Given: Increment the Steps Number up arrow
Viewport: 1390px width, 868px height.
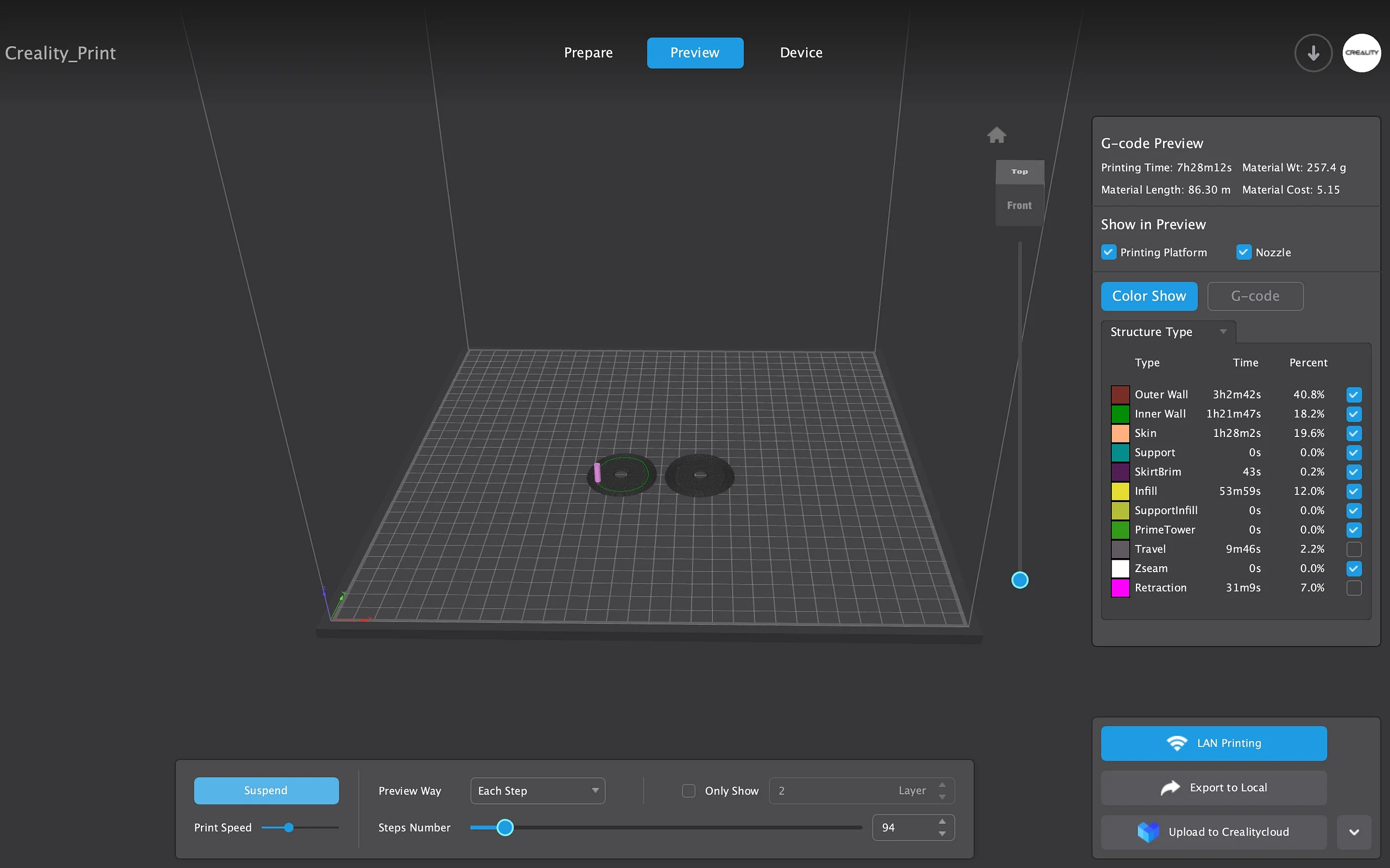Looking at the screenshot, I should pyautogui.click(x=942, y=821).
